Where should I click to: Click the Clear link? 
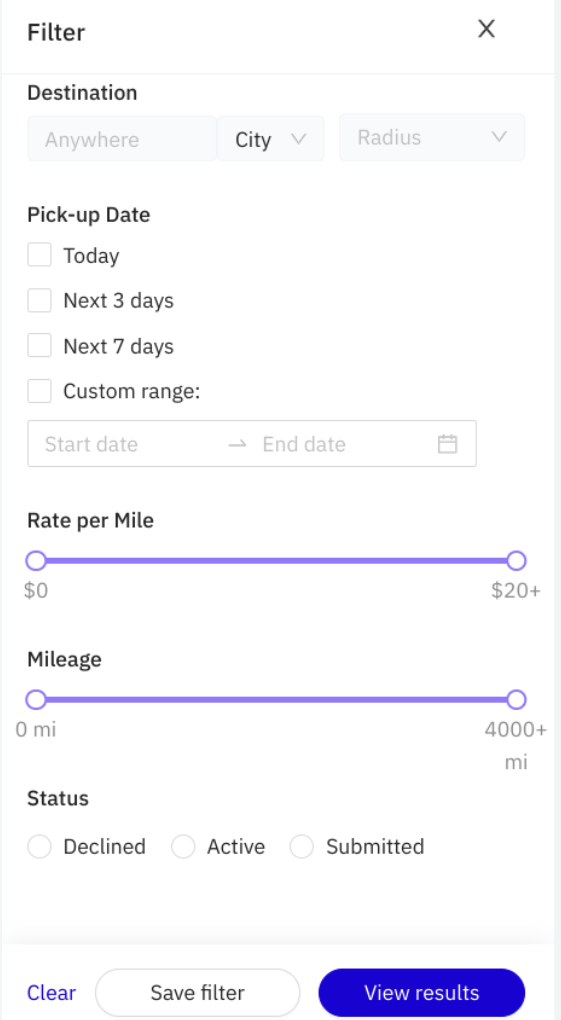tap(51, 993)
